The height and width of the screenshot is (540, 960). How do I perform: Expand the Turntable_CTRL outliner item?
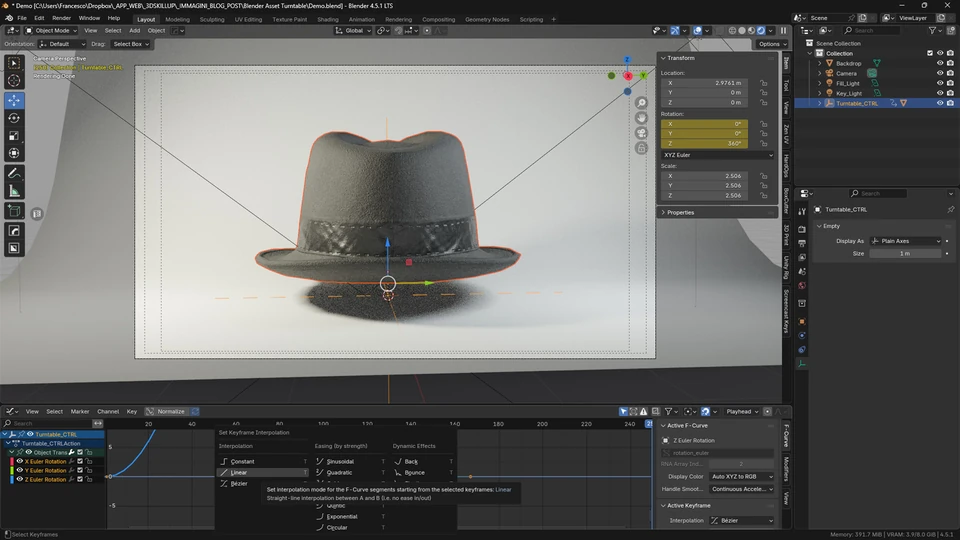coord(820,103)
